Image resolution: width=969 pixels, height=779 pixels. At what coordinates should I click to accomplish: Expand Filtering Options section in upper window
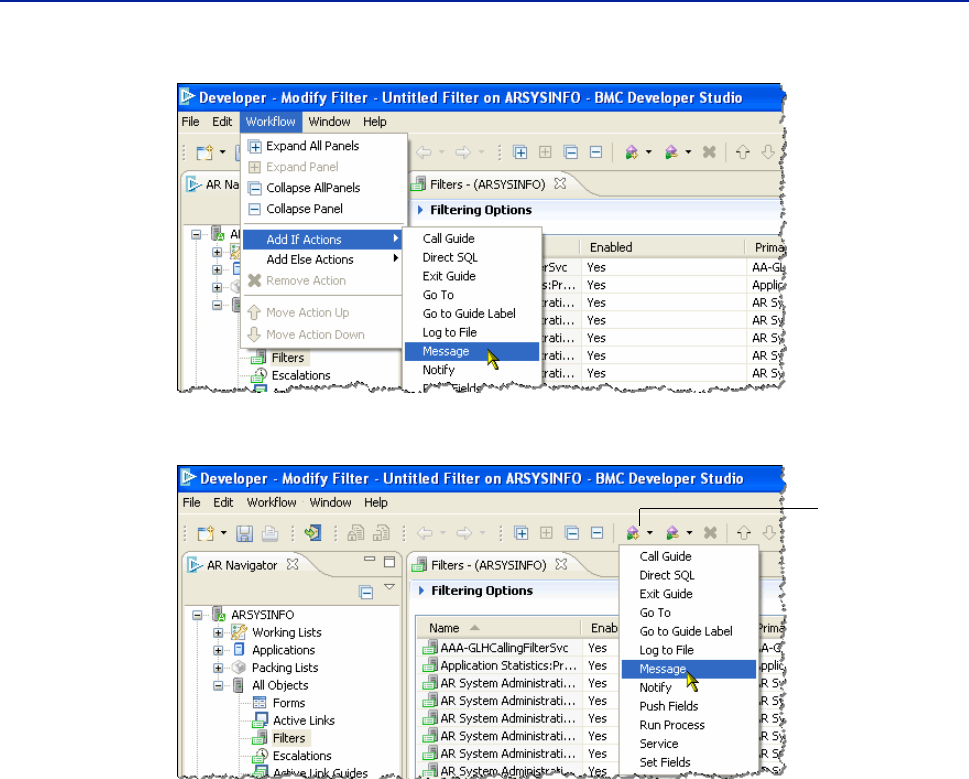(x=420, y=210)
